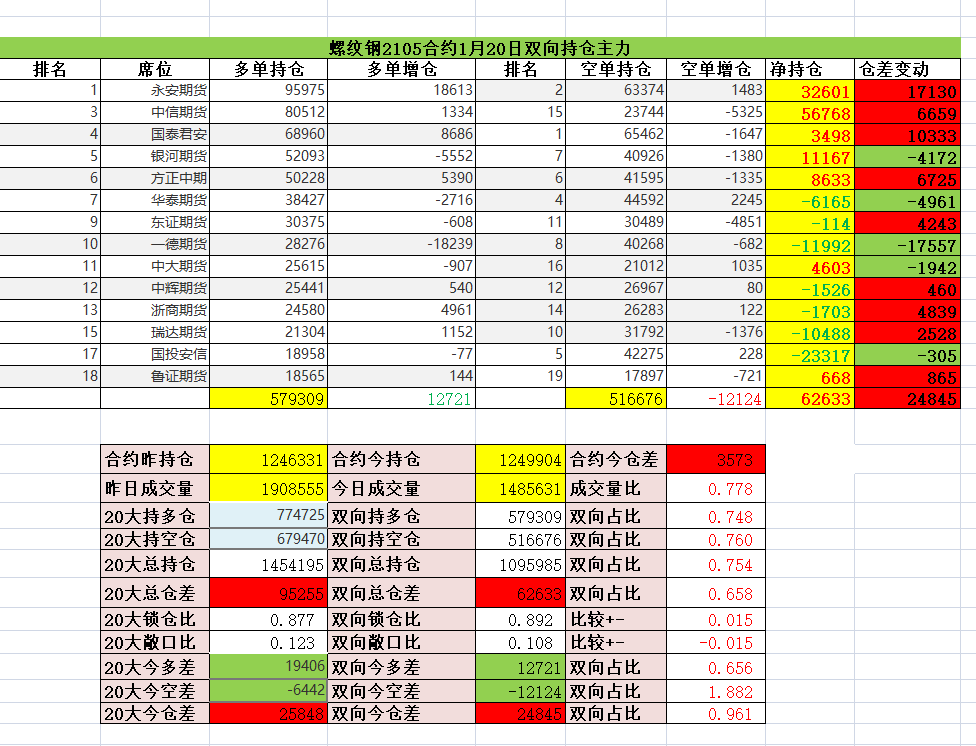Select the 20大总持仓 value 1454195
976x746 pixels.
coord(269,564)
